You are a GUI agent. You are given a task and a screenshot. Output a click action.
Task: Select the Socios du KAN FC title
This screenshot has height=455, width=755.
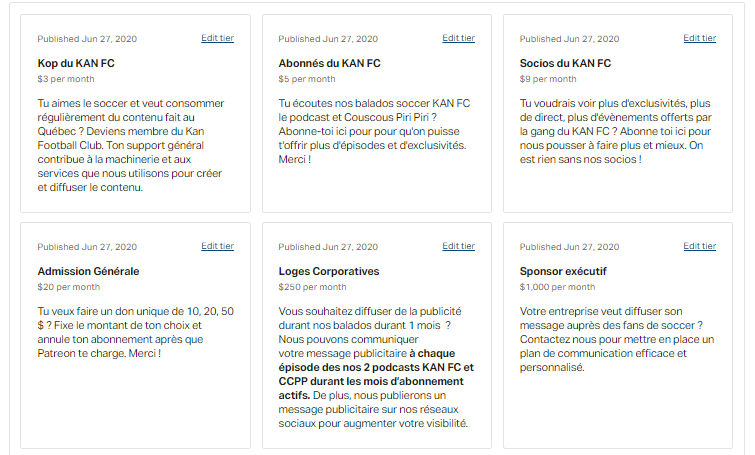point(565,63)
